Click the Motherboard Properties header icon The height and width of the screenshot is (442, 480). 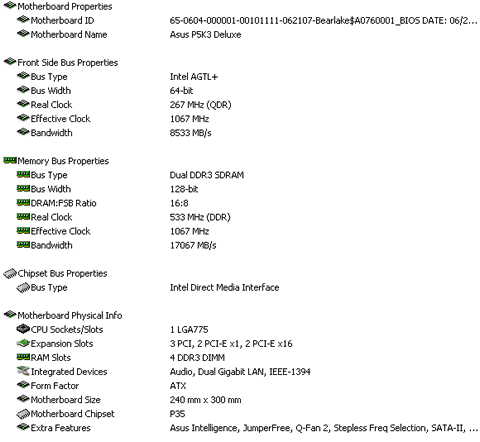(10, 5)
